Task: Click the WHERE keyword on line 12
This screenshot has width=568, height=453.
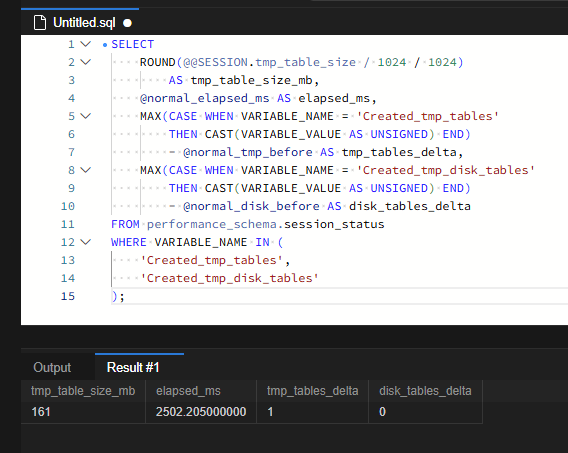Action: pos(129,242)
